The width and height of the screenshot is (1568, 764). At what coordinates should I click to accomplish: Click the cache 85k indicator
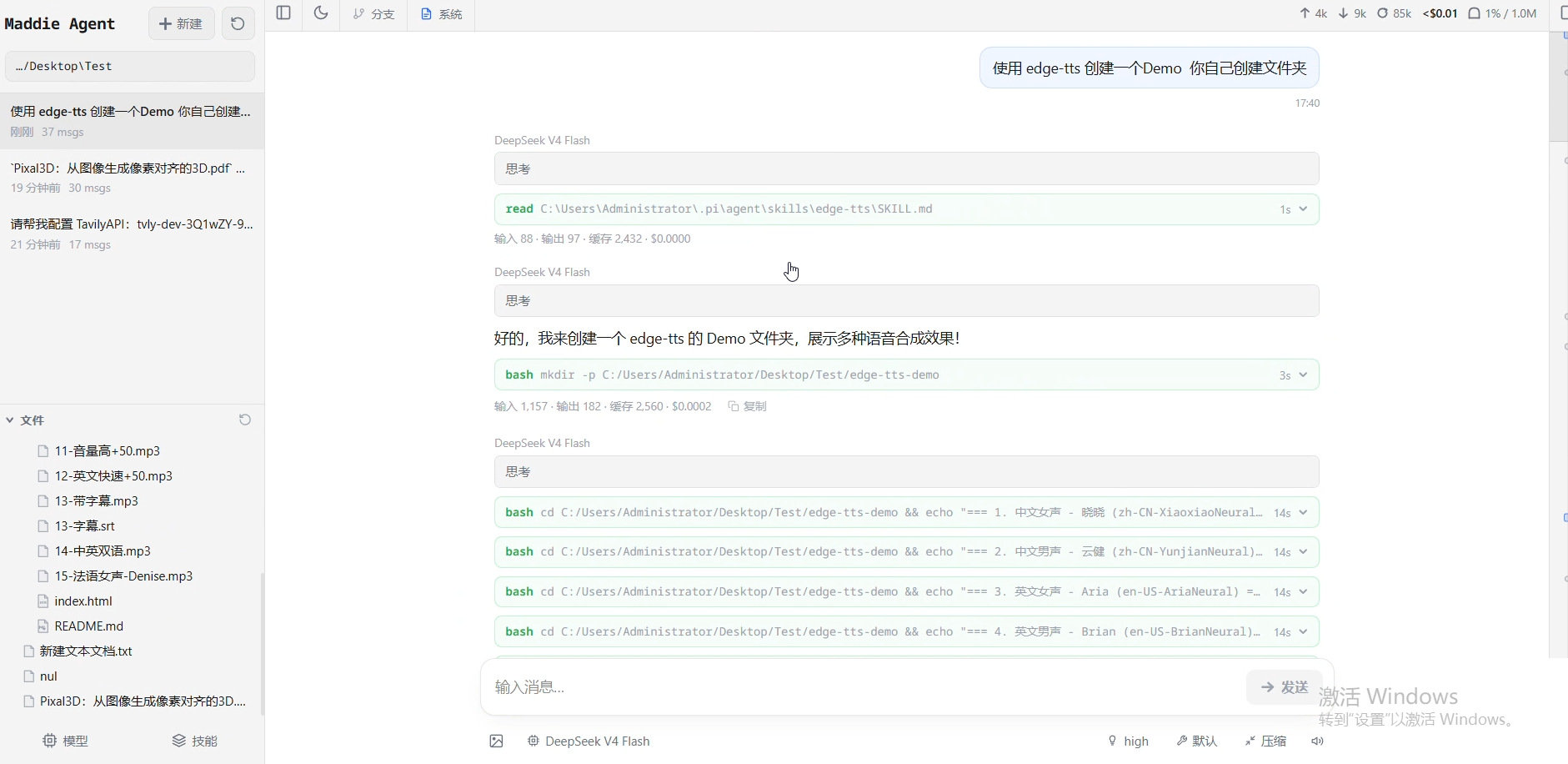tap(1394, 13)
